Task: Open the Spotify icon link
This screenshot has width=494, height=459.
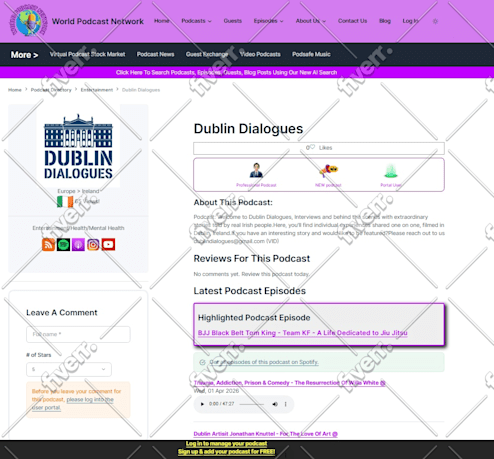Action: pyautogui.click(x=63, y=244)
